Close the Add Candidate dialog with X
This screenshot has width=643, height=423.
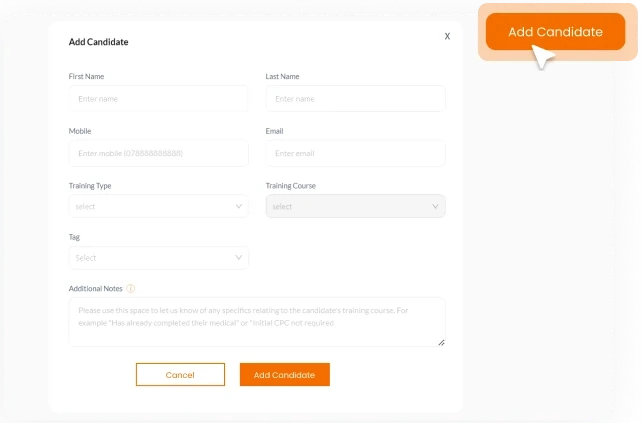pyautogui.click(x=447, y=36)
